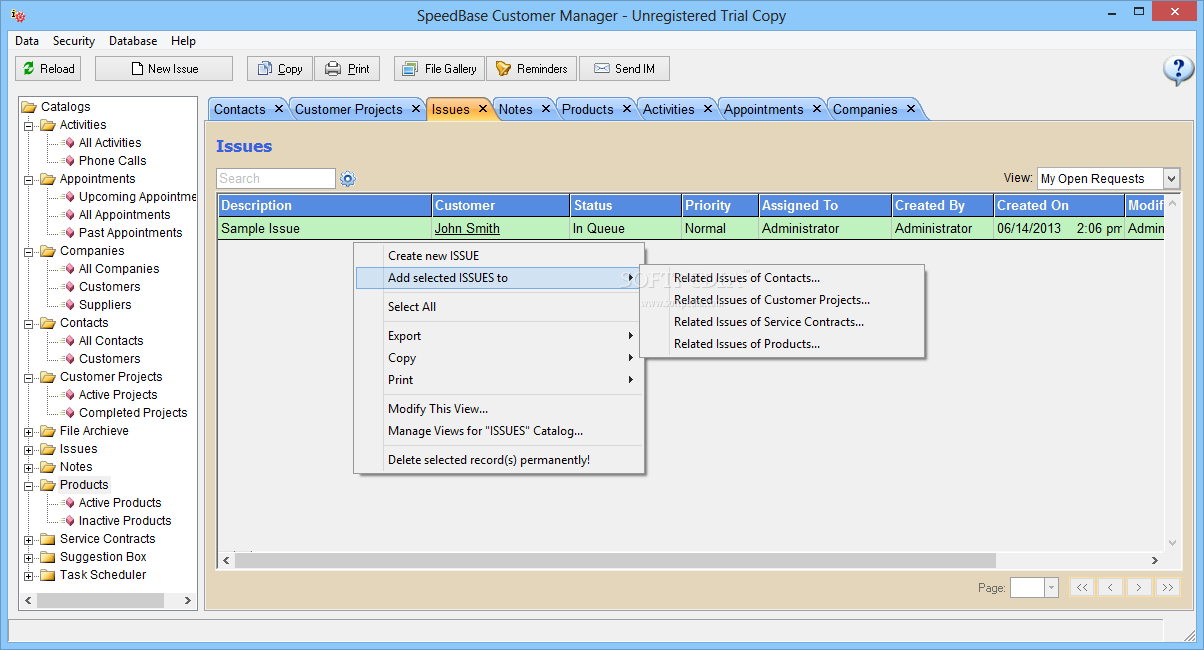Choose Modify This View
The width and height of the screenshot is (1204, 650).
[500, 409]
